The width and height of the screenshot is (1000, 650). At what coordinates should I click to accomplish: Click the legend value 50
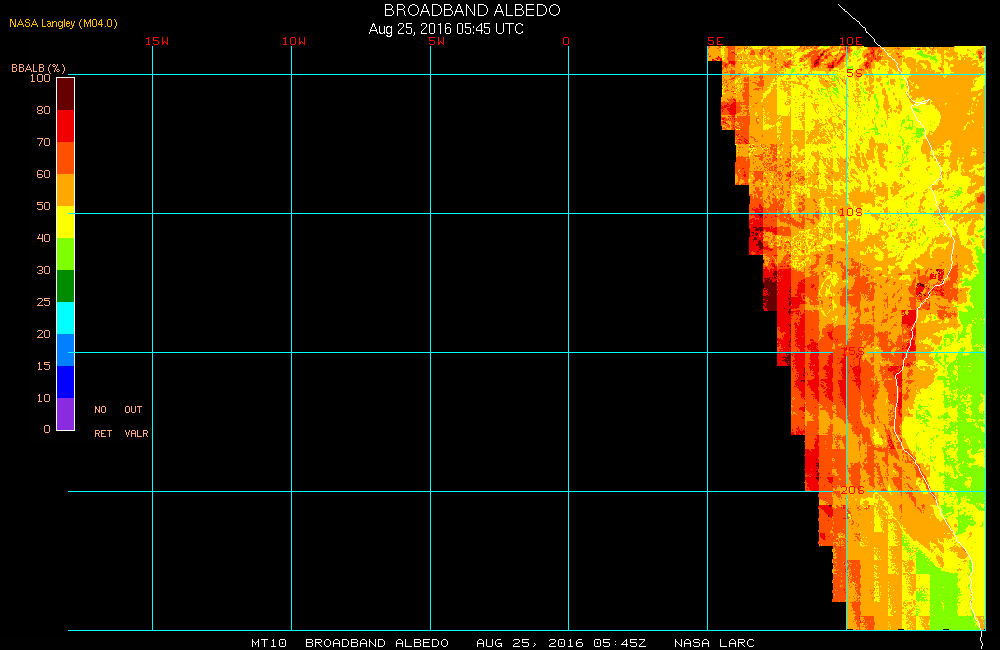tap(43, 205)
